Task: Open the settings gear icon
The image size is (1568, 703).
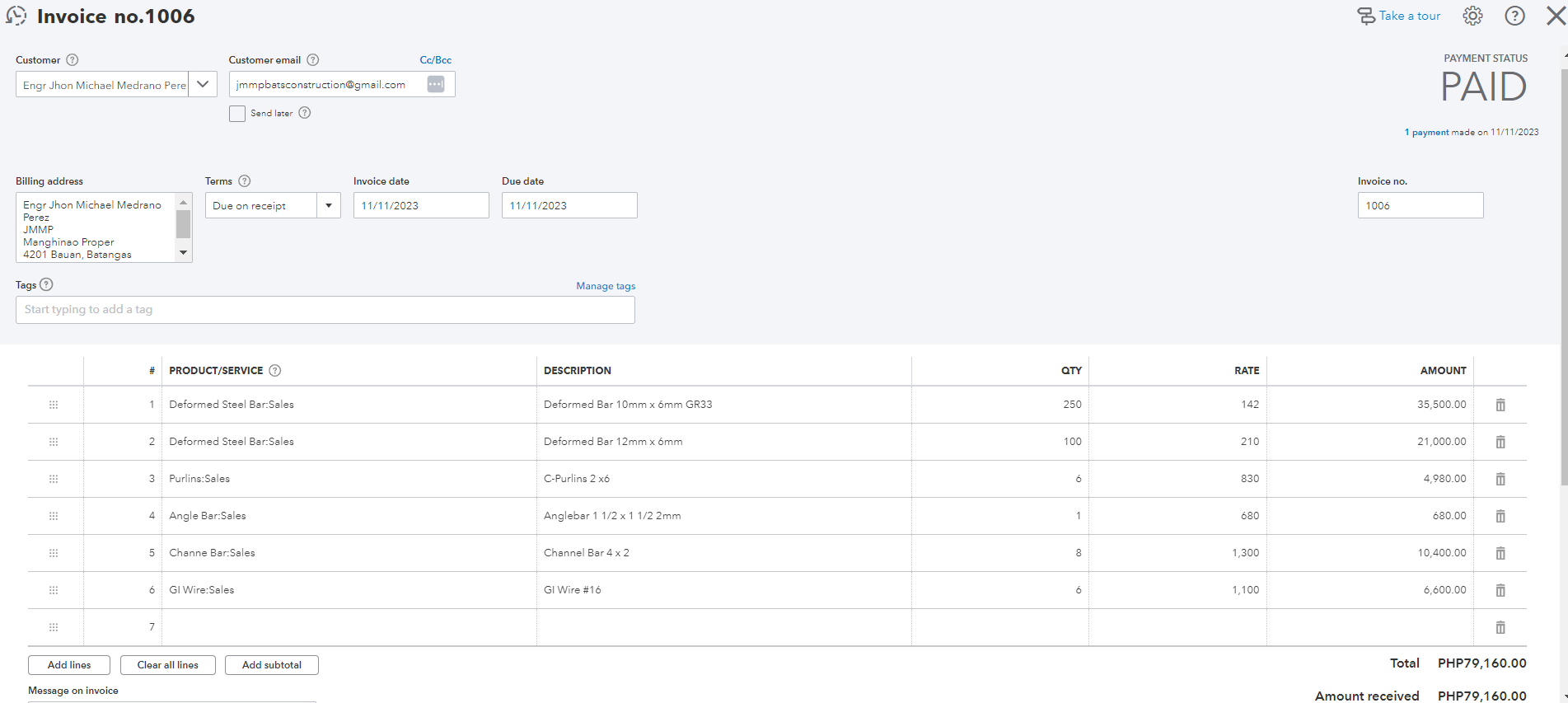Action: click(x=1472, y=16)
